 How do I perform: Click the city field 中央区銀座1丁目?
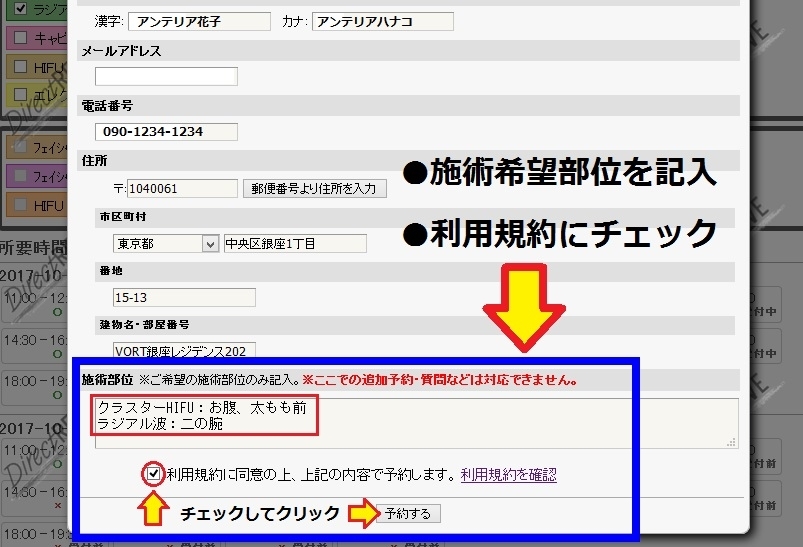295,243
